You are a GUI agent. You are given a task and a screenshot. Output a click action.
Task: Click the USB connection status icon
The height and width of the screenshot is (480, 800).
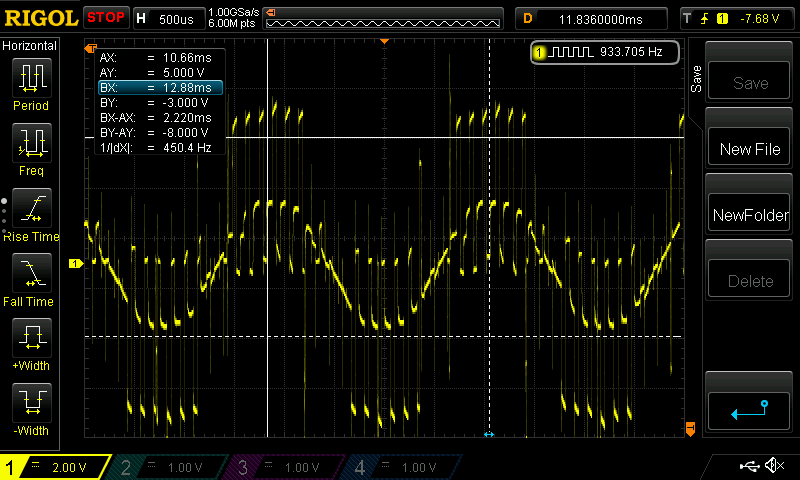[749, 465]
